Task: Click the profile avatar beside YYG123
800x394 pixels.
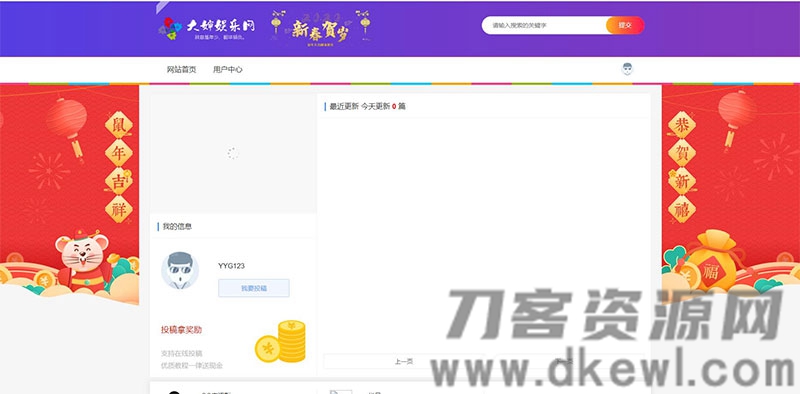Action: 180,270
